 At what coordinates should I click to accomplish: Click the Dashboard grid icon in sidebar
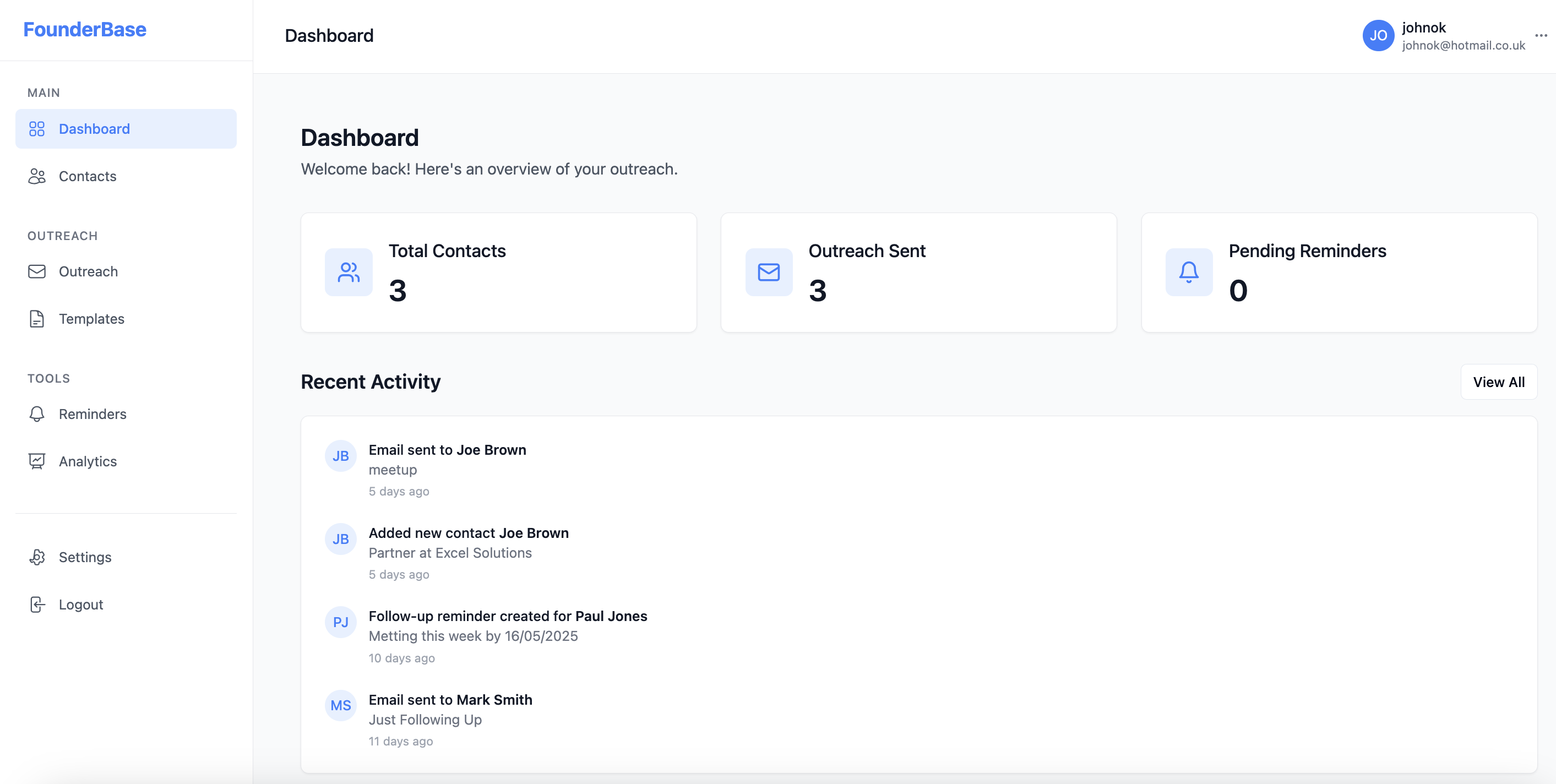click(37, 129)
